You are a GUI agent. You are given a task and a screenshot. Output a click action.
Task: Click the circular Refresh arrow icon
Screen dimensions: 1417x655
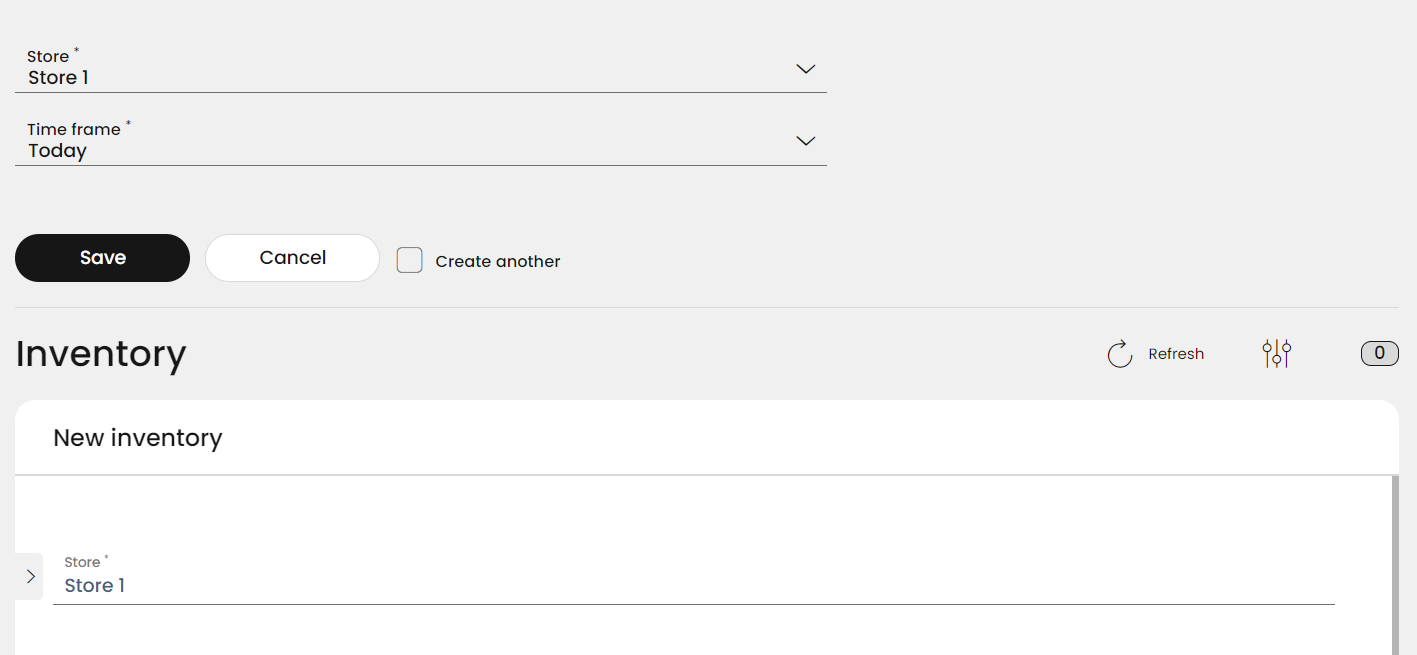(x=1120, y=354)
